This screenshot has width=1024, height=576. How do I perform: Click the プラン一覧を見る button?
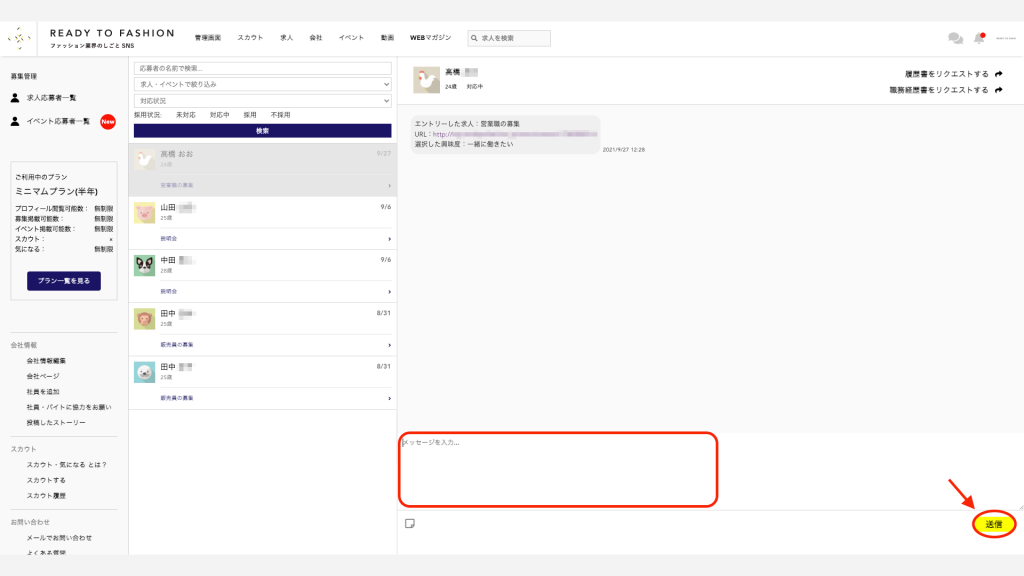pos(64,281)
